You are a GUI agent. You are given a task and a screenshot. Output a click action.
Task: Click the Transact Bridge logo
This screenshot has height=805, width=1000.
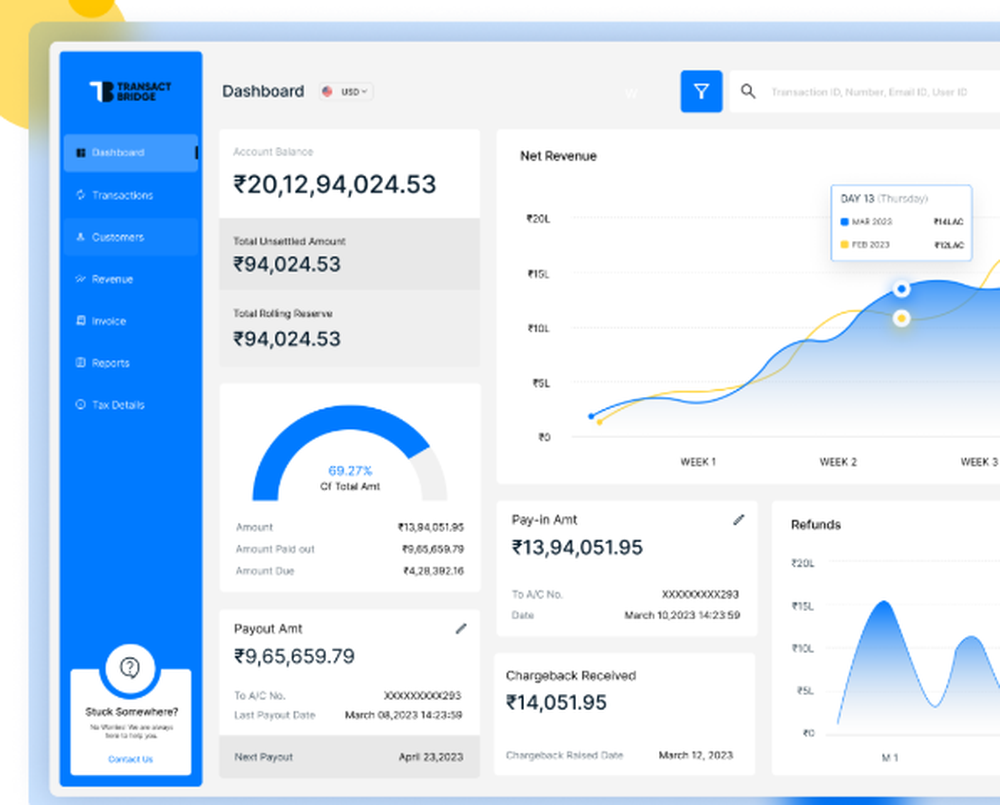click(130, 91)
